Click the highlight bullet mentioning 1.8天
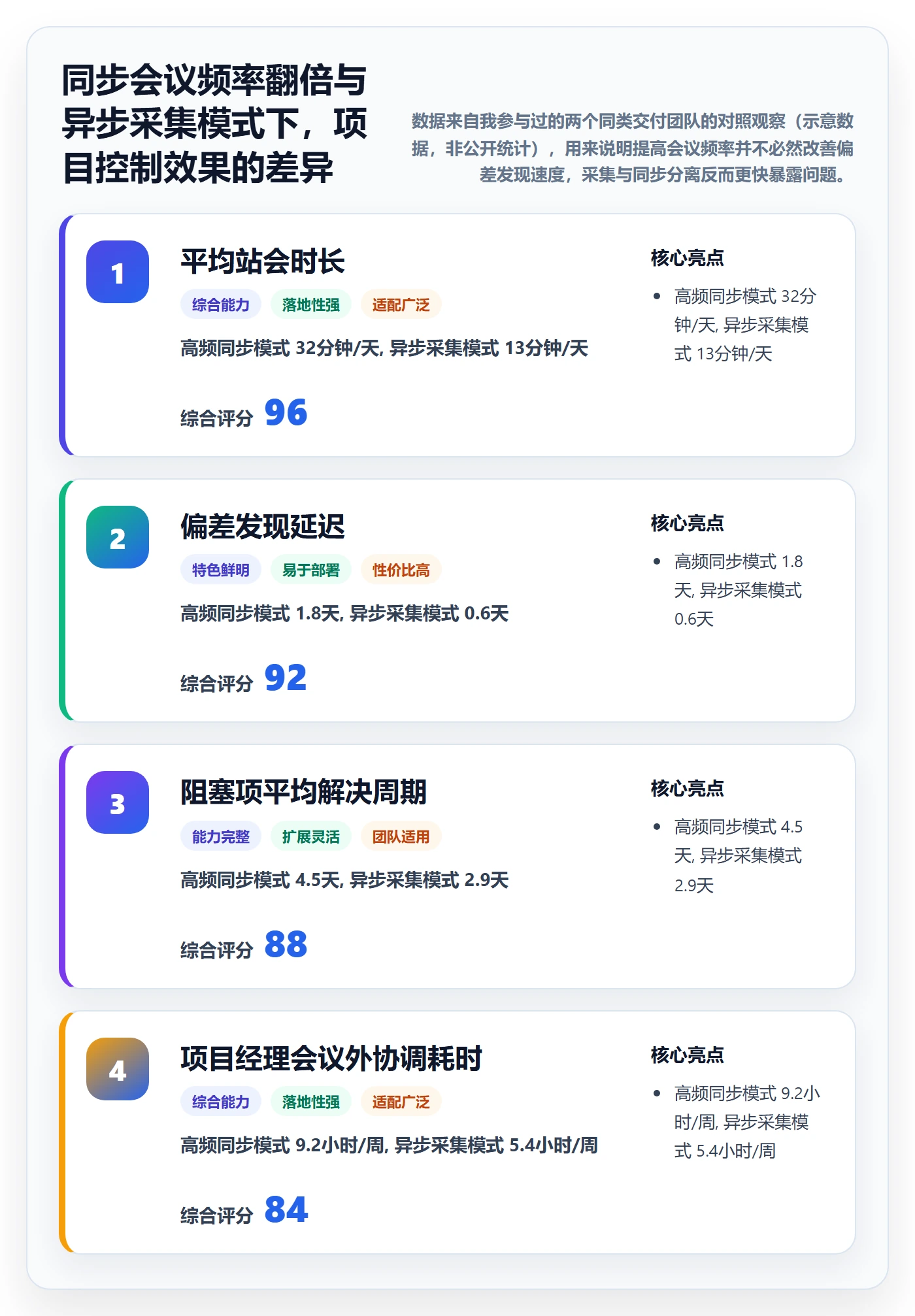The image size is (915, 1316). click(739, 590)
